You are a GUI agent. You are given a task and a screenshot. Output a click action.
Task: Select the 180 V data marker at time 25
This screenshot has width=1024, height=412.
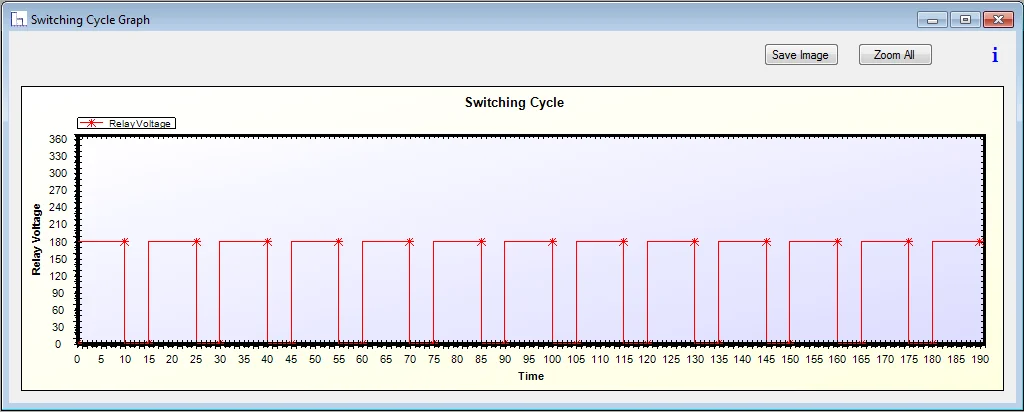click(x=196, y=241)
